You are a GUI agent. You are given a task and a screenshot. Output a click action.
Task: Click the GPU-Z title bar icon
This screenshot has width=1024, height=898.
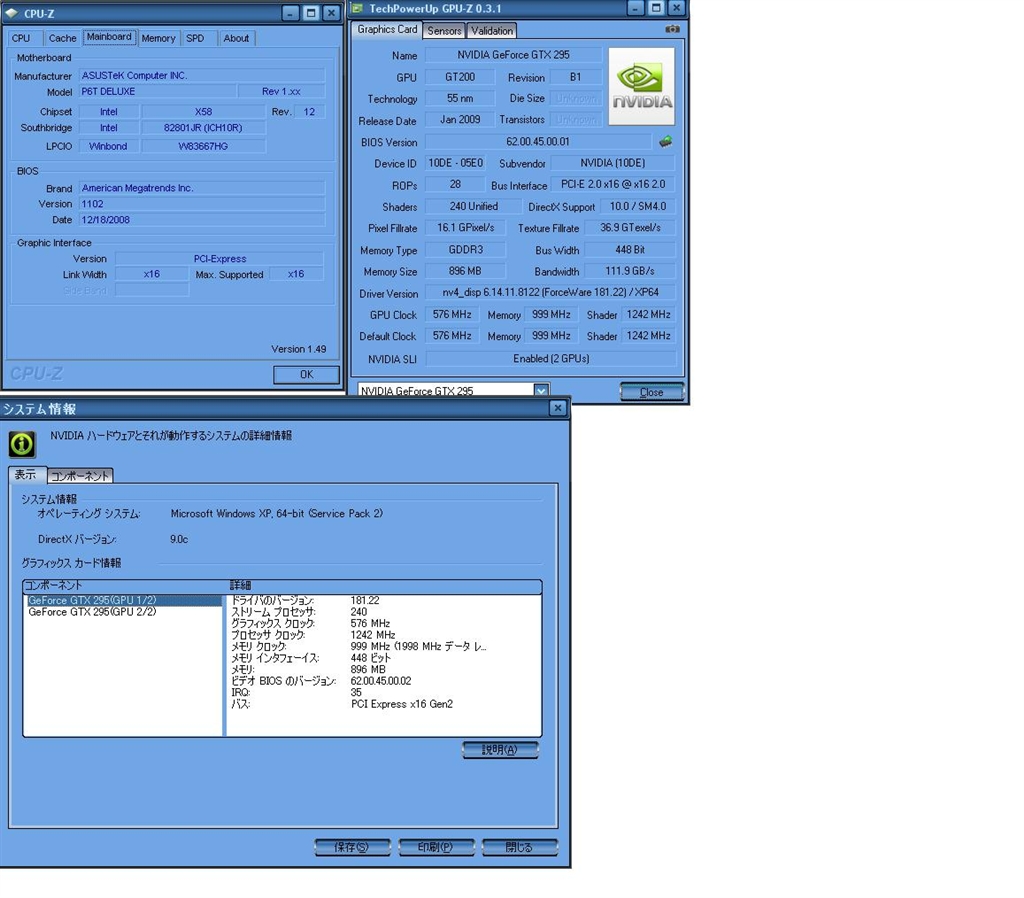tap(357, 8)
